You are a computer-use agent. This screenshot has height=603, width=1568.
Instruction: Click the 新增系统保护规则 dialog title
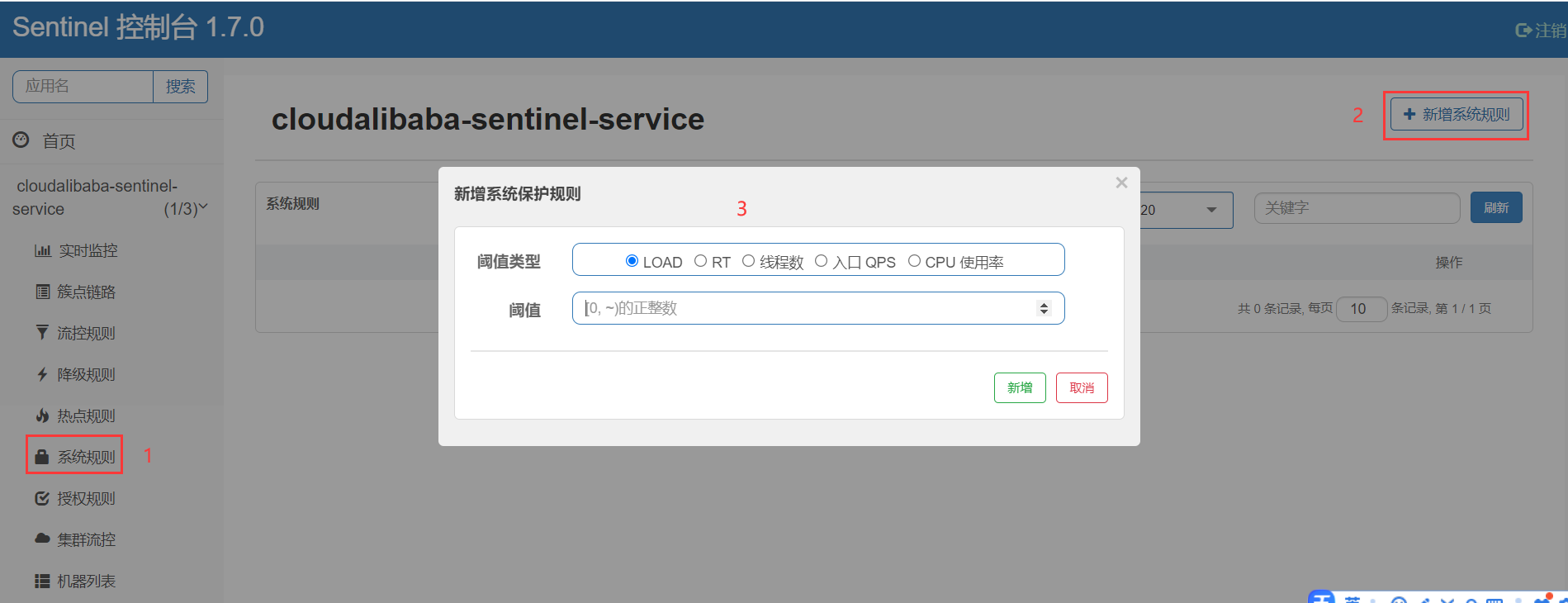coord(518,193)
